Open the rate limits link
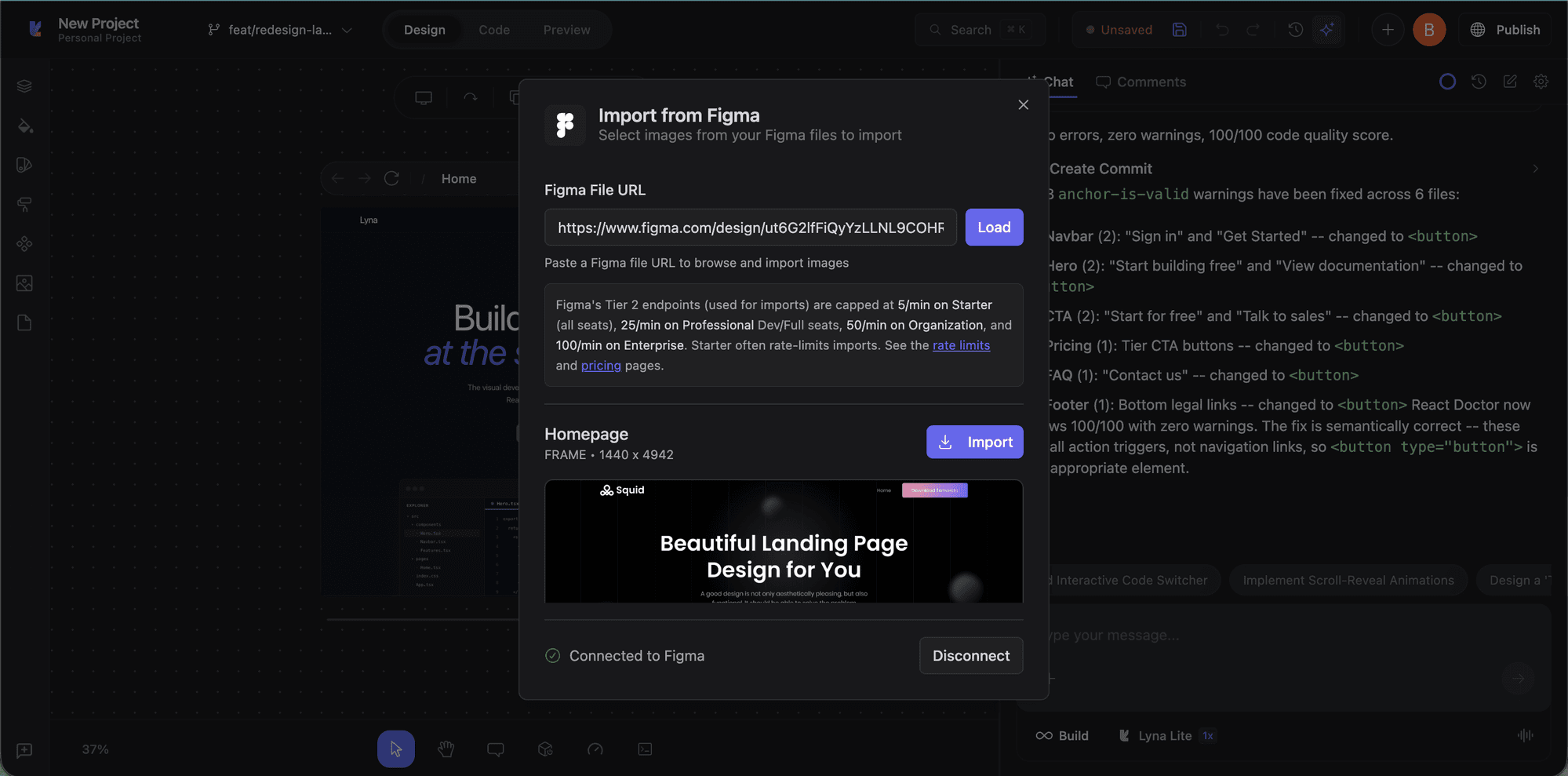Viewport: 1568px width, 776px height. point(961,345)
